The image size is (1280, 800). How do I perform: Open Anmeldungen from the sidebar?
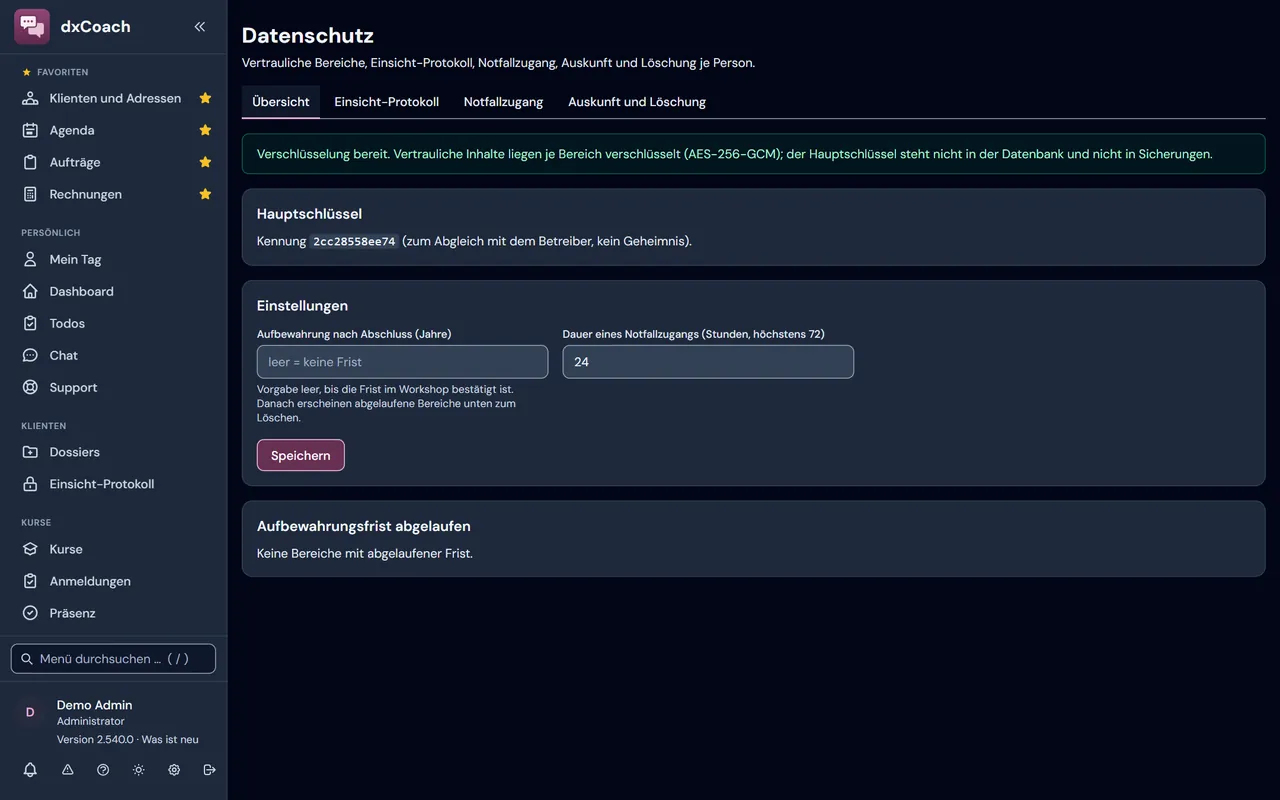[x=90, y=581]
